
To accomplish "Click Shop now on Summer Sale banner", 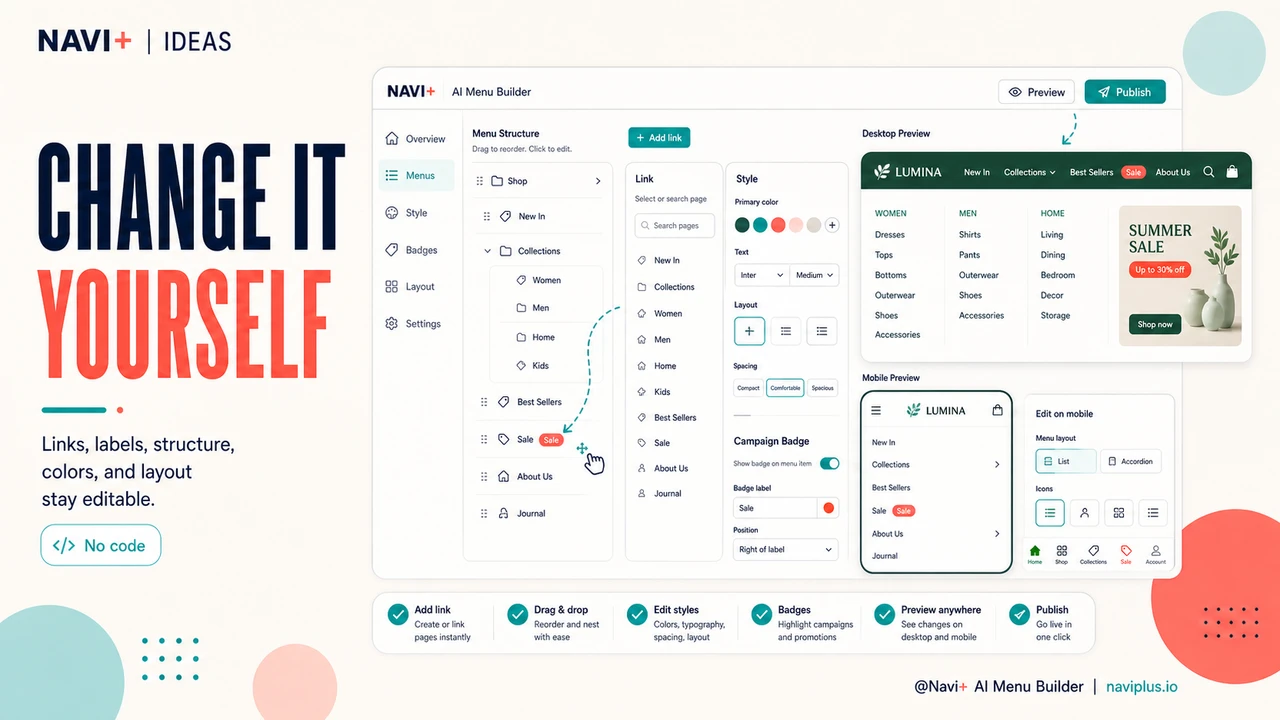I will coord(1155,324).
